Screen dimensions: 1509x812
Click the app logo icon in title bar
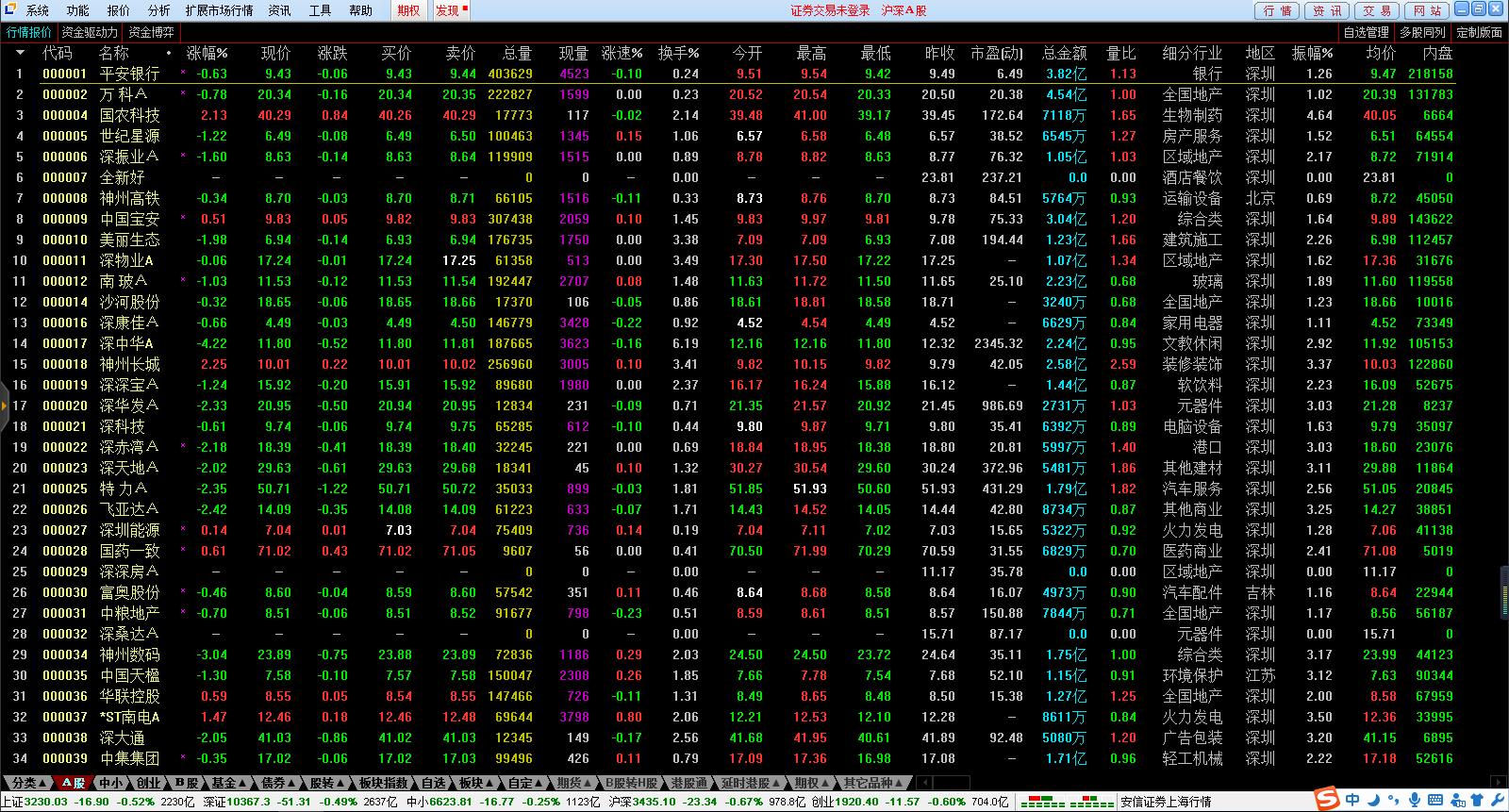click(9, 10)
